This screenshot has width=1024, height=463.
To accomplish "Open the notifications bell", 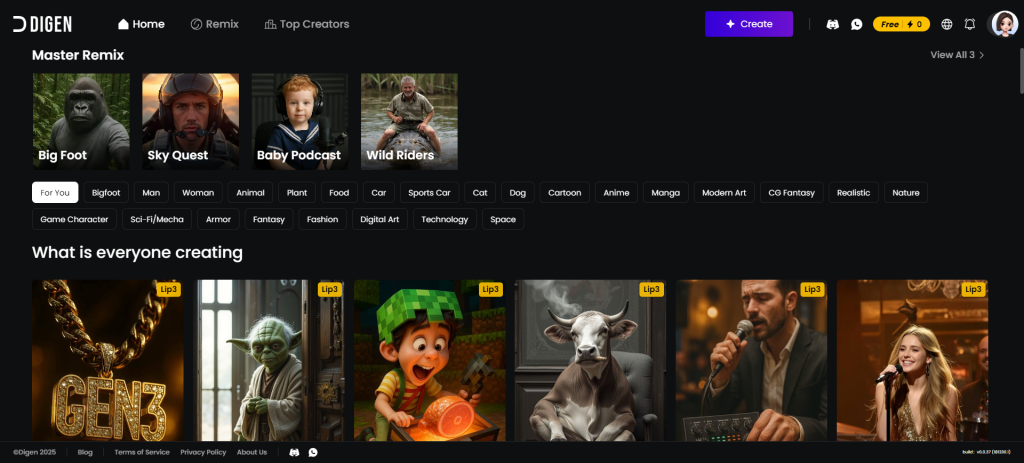I will click(970, 24).
